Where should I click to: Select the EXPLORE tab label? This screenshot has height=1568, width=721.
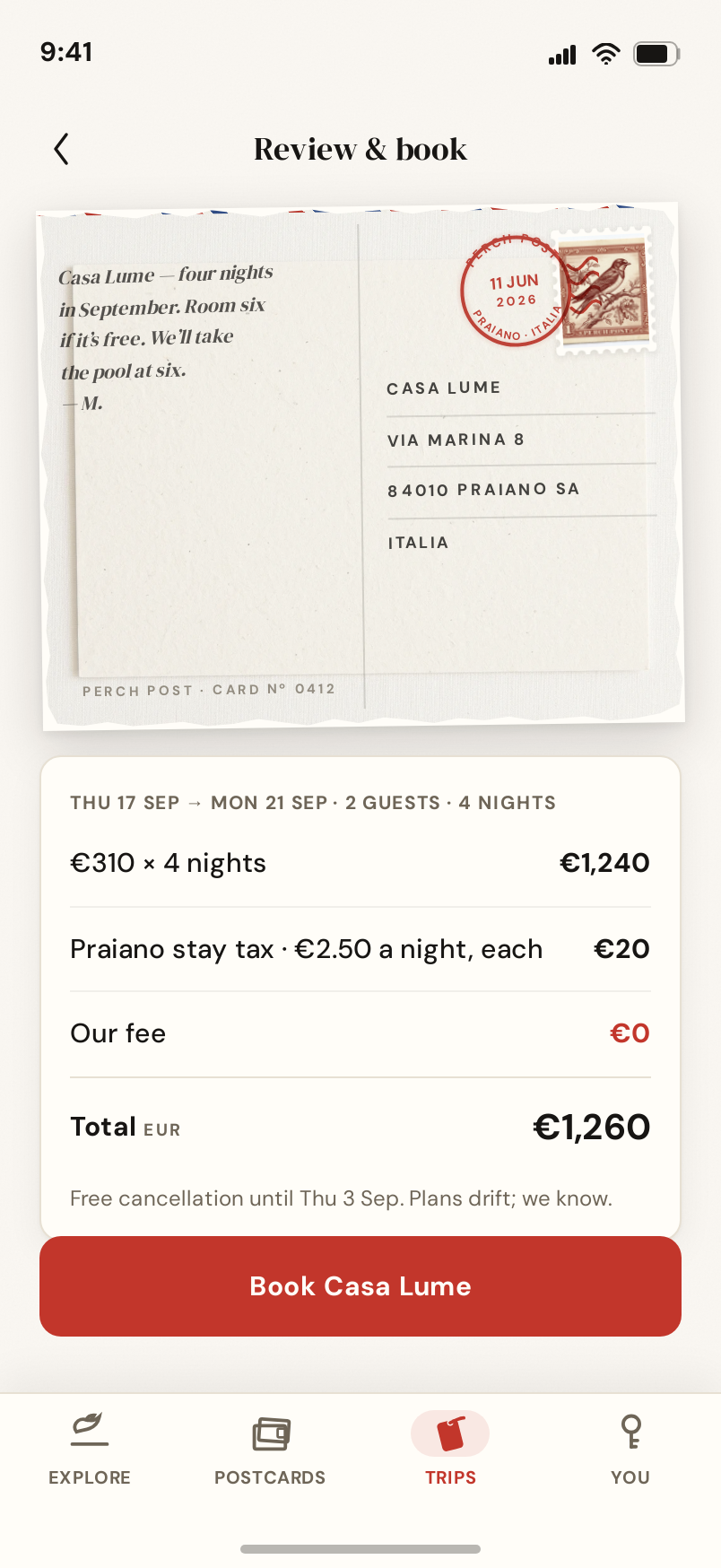(90, 1477)
